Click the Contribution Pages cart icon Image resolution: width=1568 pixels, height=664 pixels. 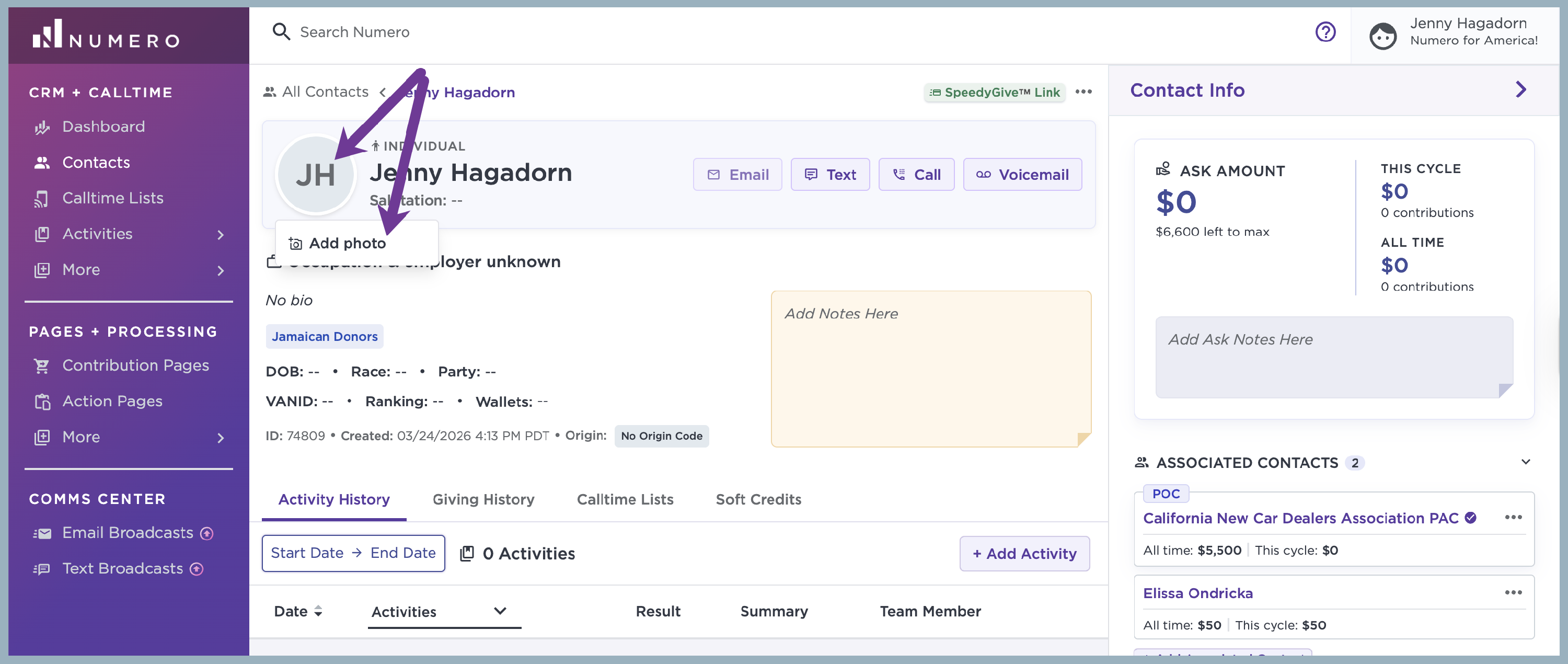click(42, 365)
